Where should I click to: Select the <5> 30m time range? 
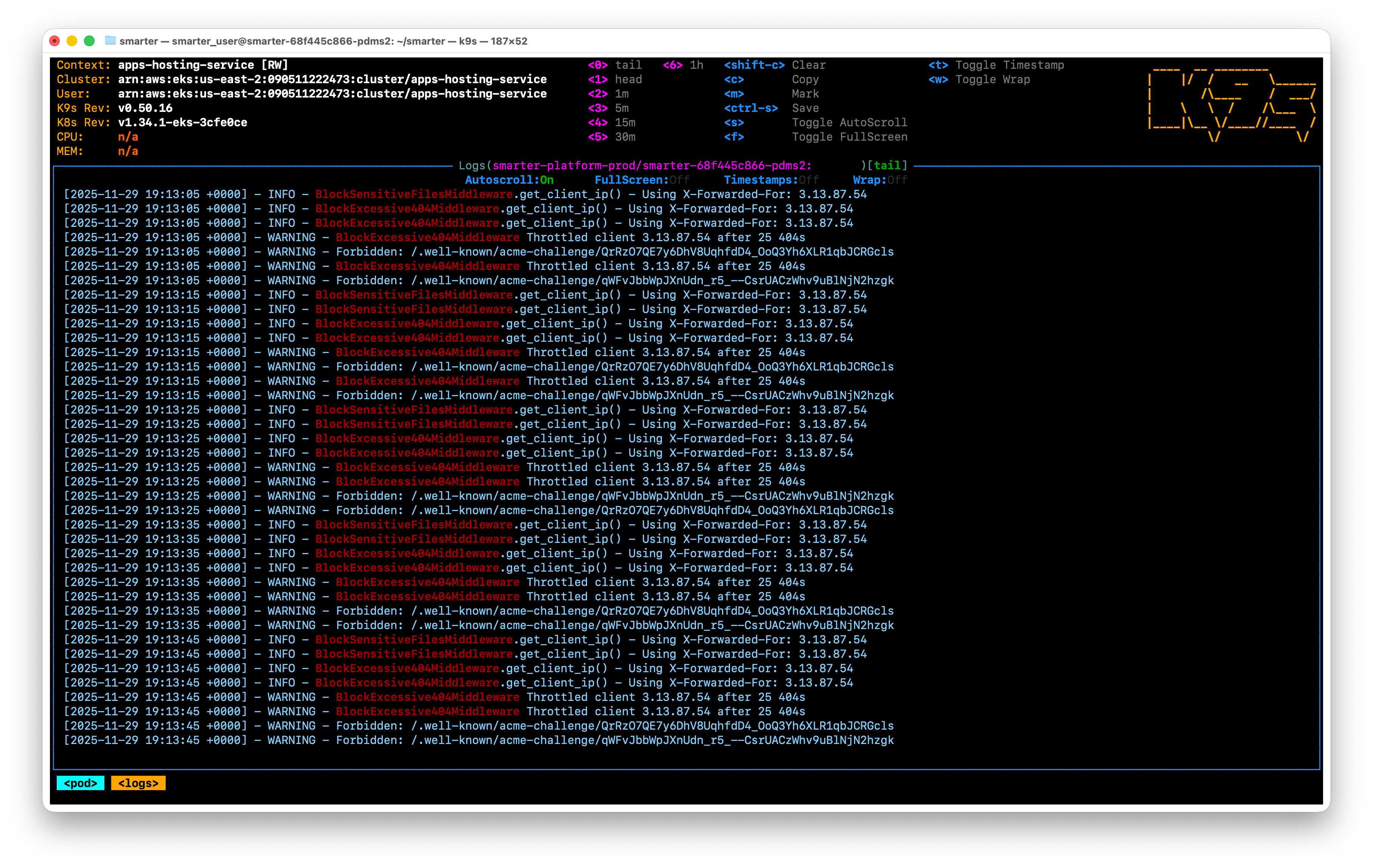point(612,137)
